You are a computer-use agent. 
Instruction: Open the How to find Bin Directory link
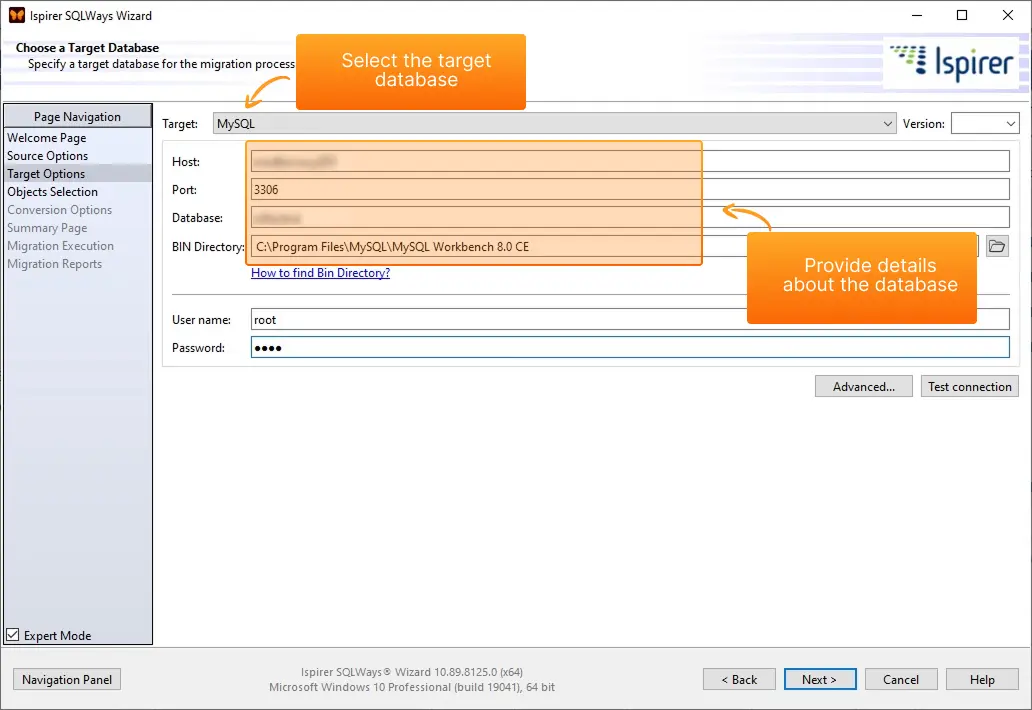coord(321,272)
